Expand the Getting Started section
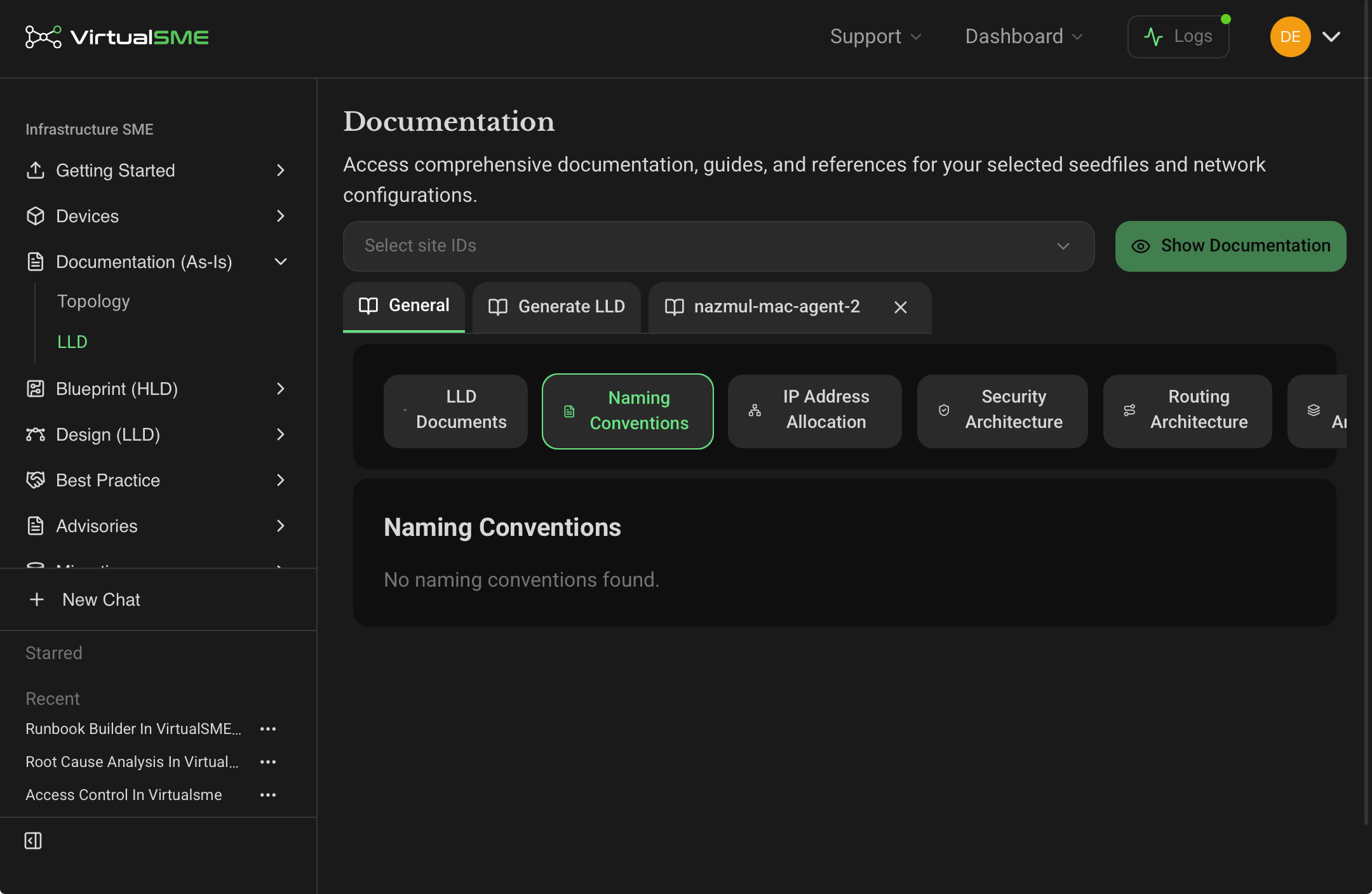 point(281,170)
